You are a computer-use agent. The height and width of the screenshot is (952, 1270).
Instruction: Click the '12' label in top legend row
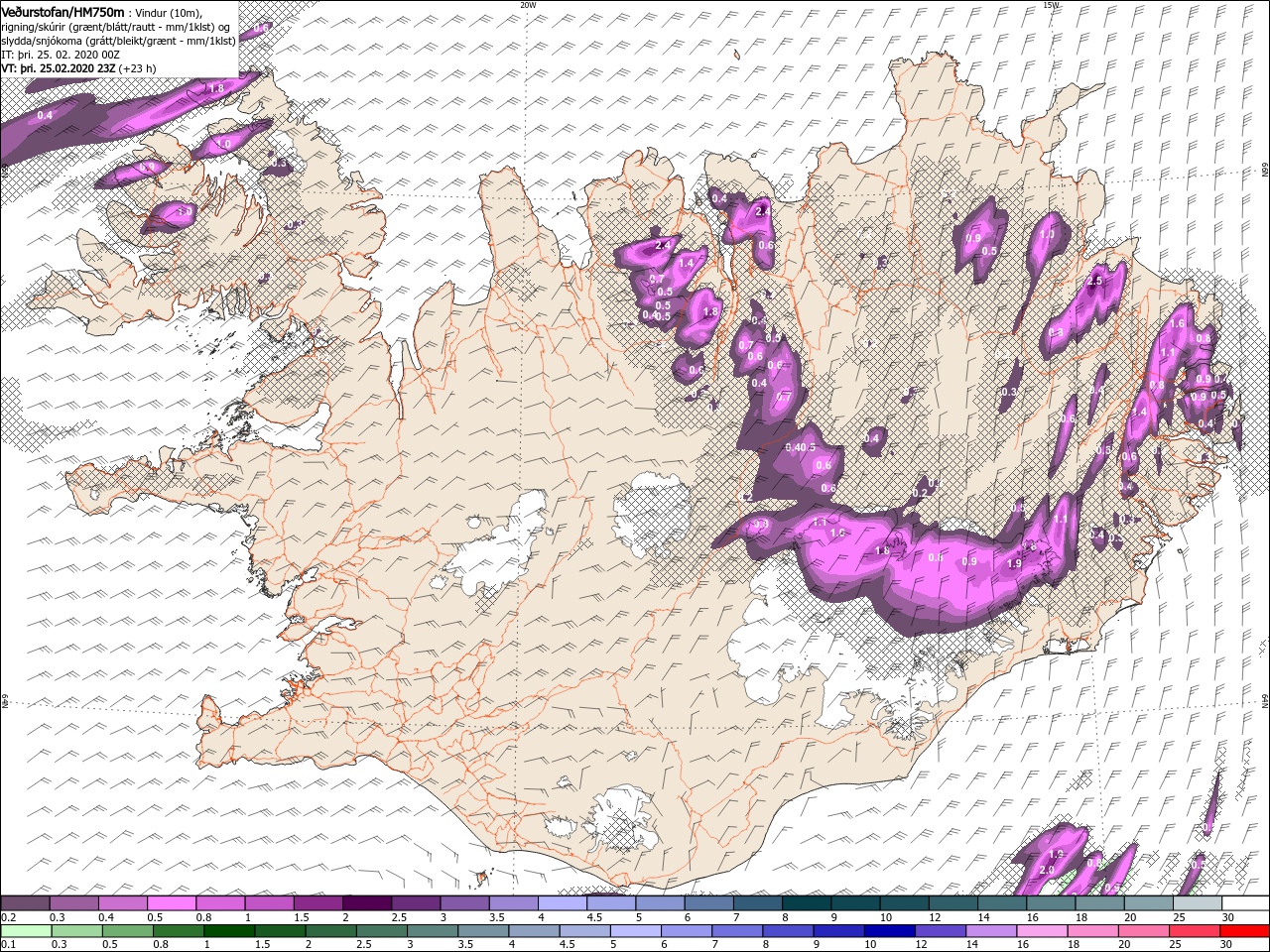pos(934,917)
